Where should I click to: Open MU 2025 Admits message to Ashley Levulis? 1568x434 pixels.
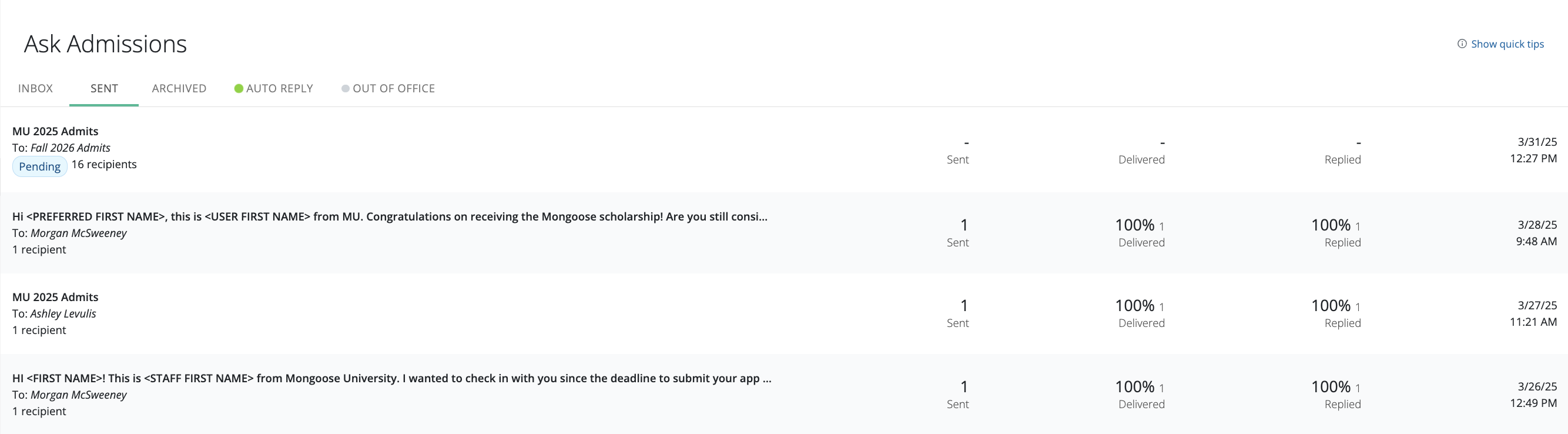tap(55, 297)
